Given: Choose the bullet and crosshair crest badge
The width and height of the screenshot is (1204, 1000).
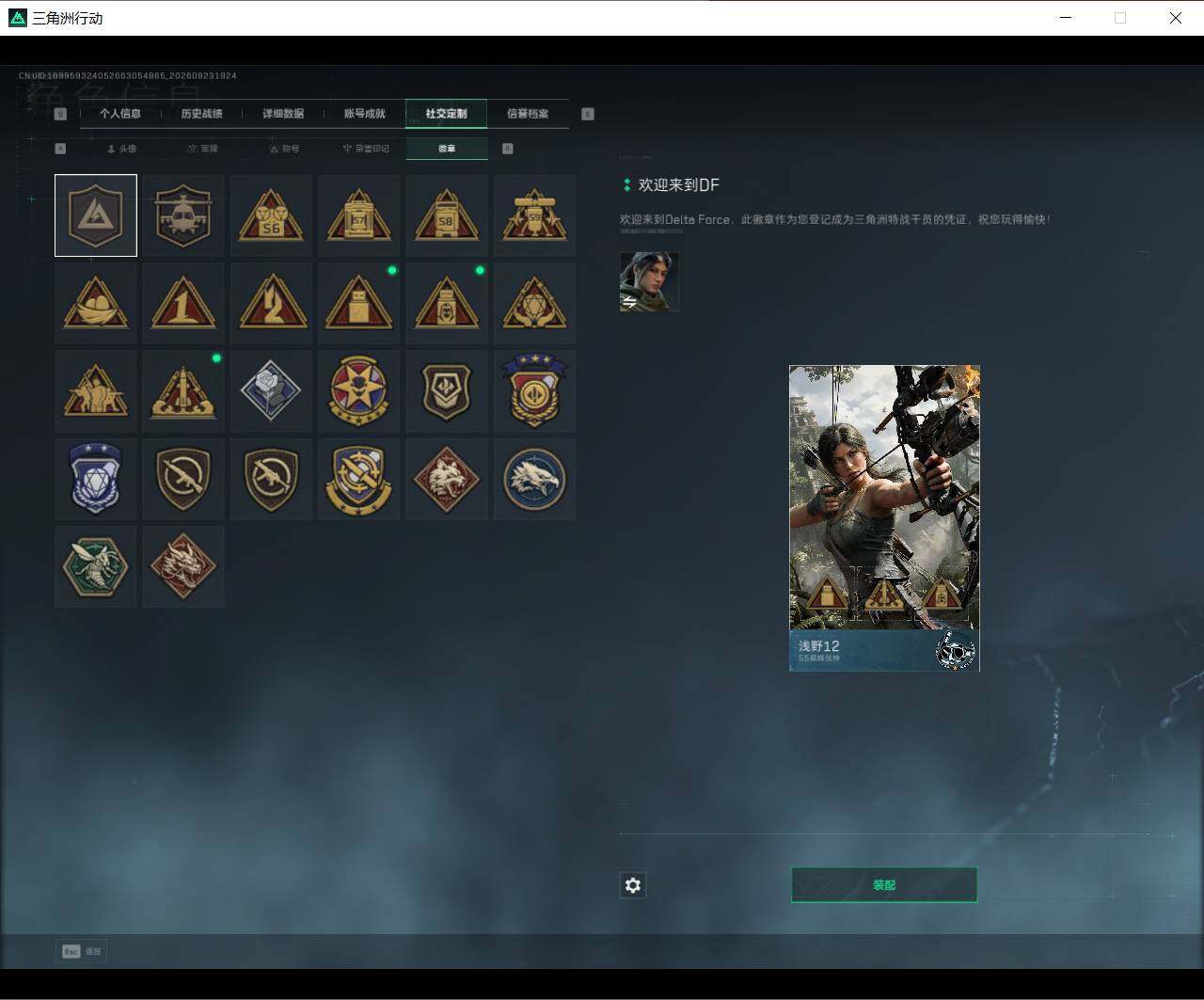Looking at the screenshot, I should (x=358, y=479).
